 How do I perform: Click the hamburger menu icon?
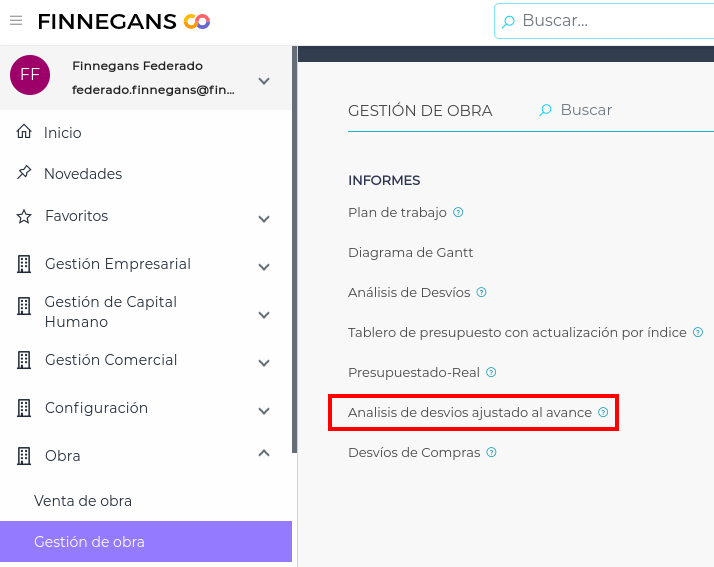click(16, 21)
